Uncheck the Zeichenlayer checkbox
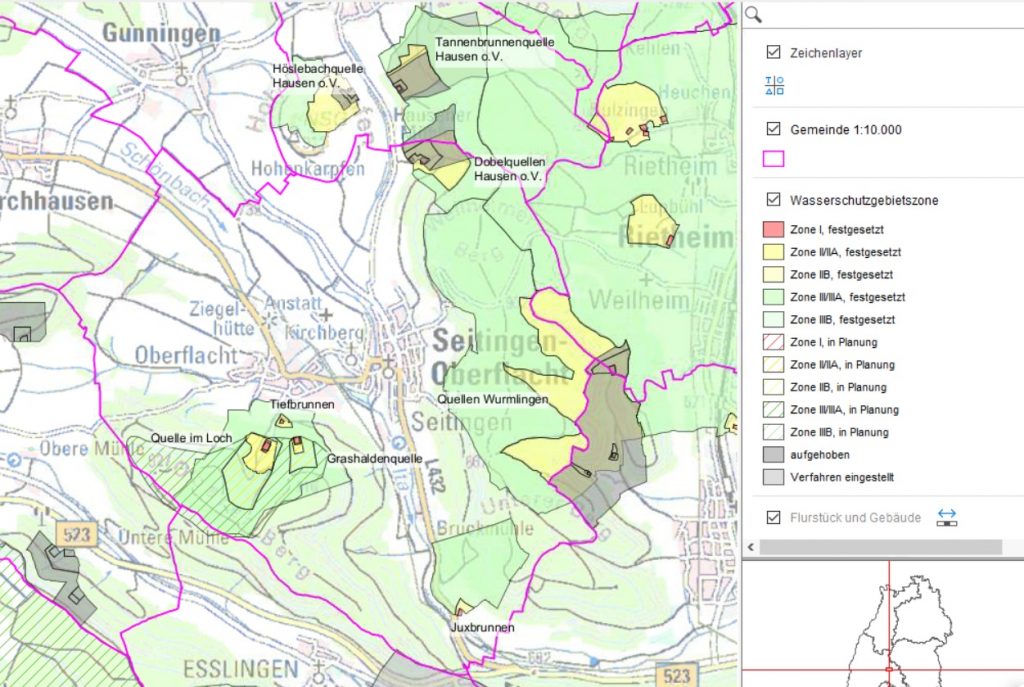 pyautogui.click(x=773, y=52)
